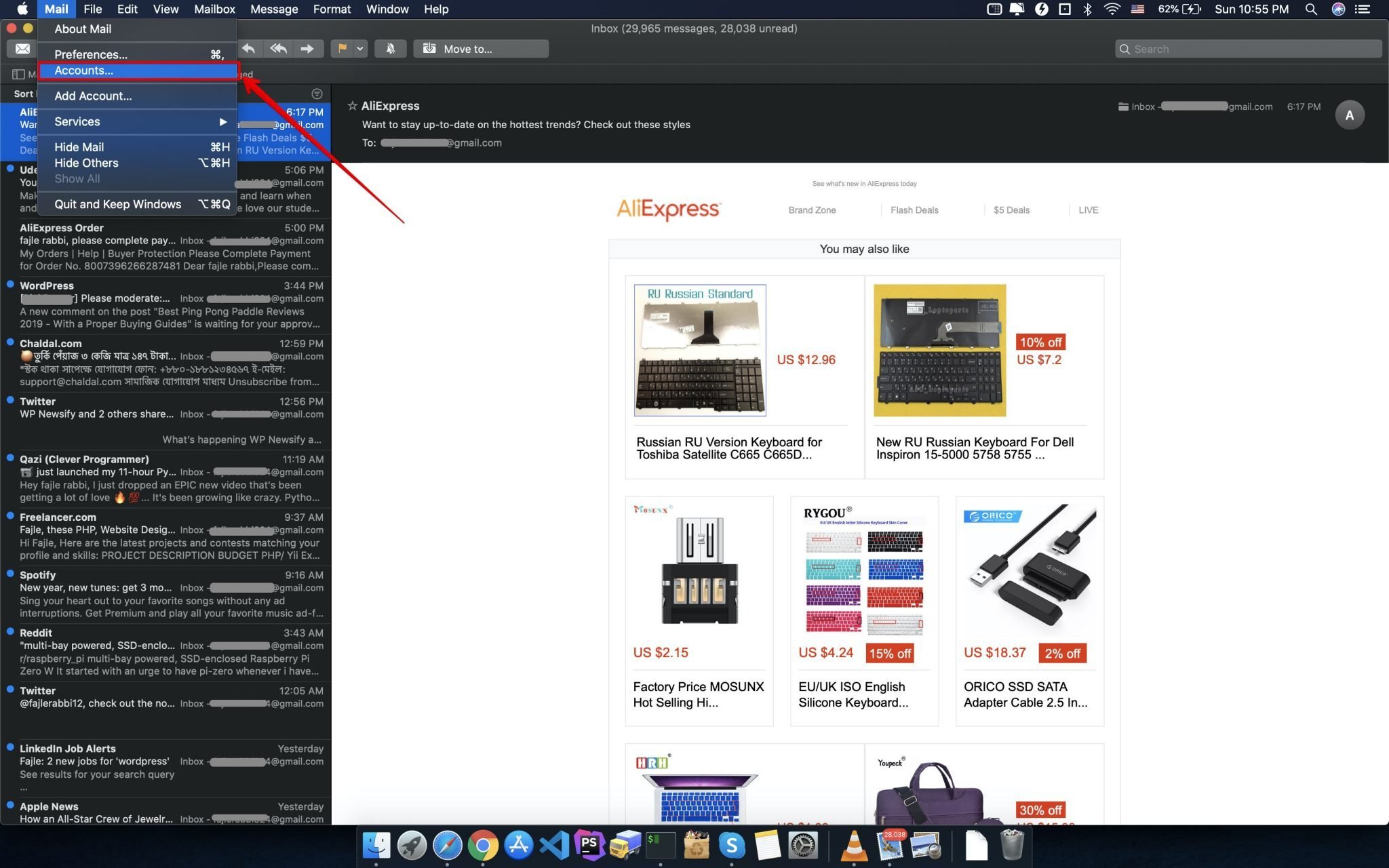
Task: Open the Russian Standard keyboard product image
Action: point(699,350)
